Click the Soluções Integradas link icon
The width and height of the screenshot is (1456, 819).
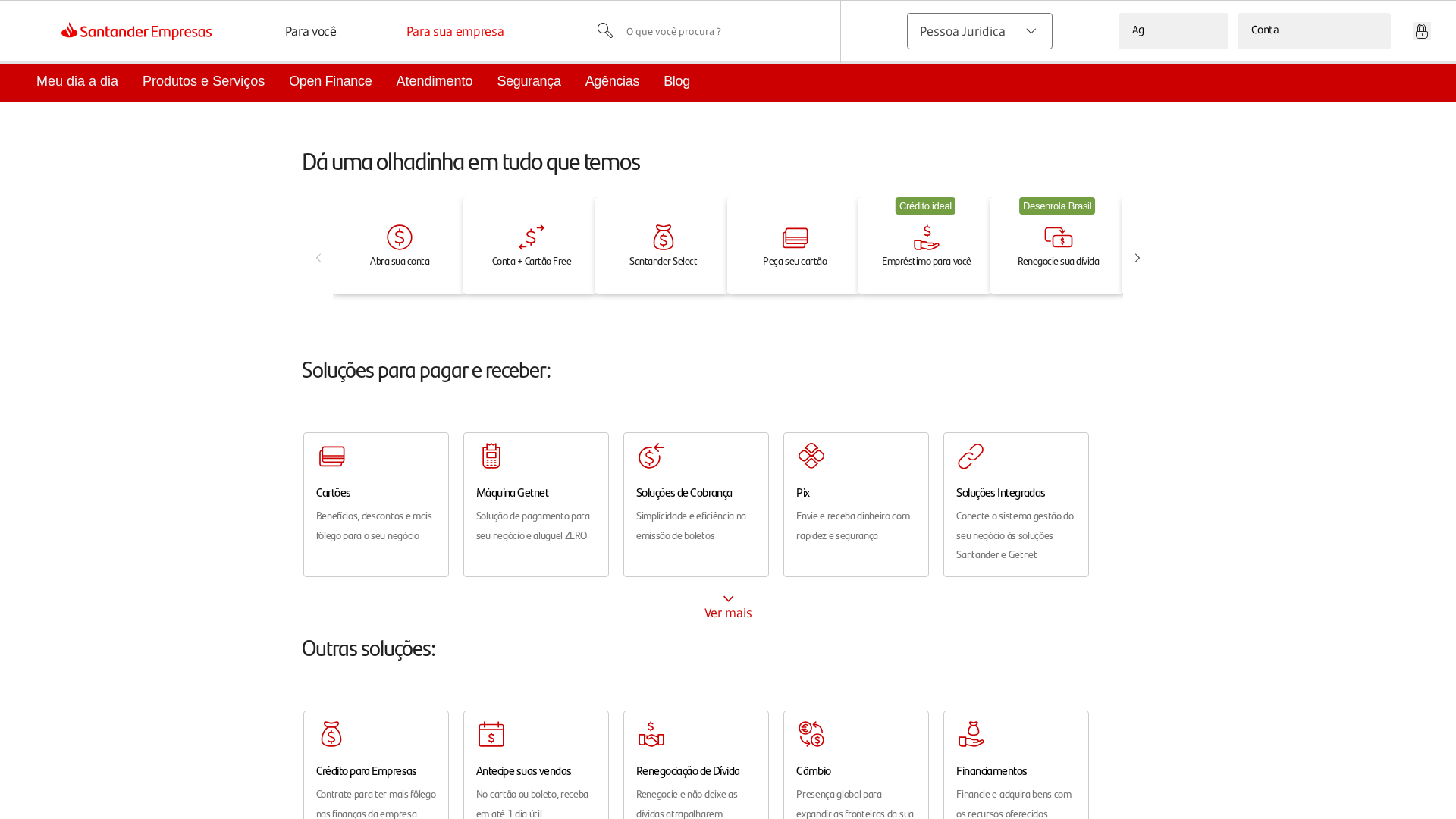(x=971, y=457)
